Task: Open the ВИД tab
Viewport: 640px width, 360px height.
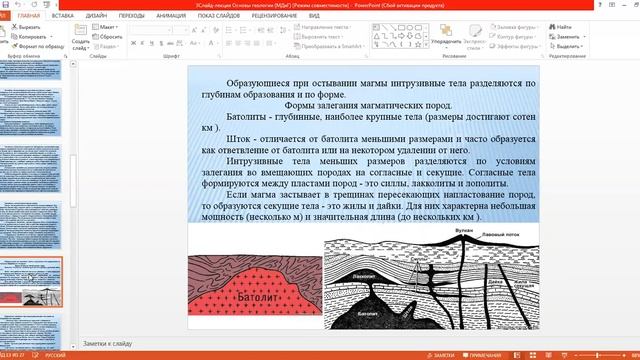Action: (x=314, y=16)
